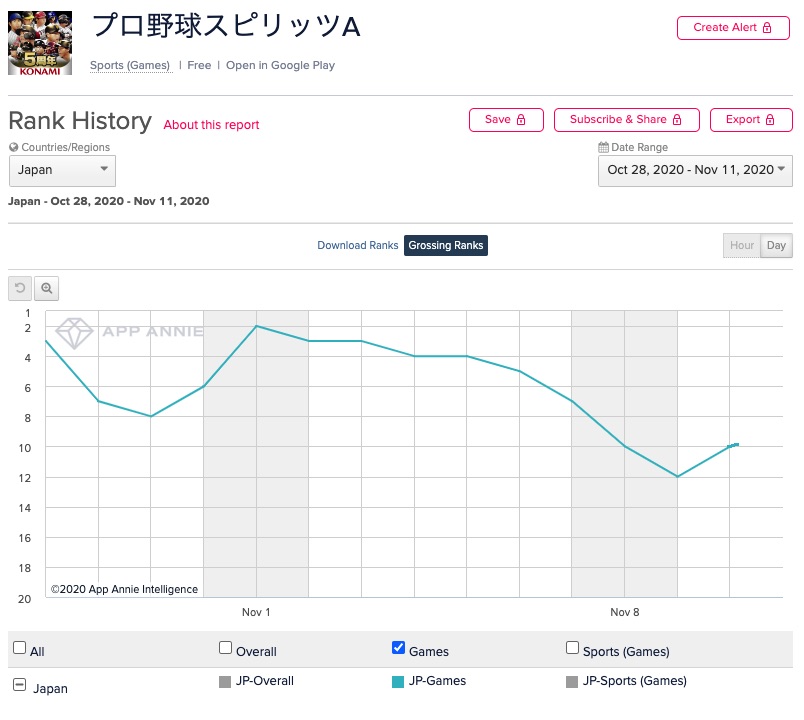Activate the magnifier zoom tool

[47, 288]
